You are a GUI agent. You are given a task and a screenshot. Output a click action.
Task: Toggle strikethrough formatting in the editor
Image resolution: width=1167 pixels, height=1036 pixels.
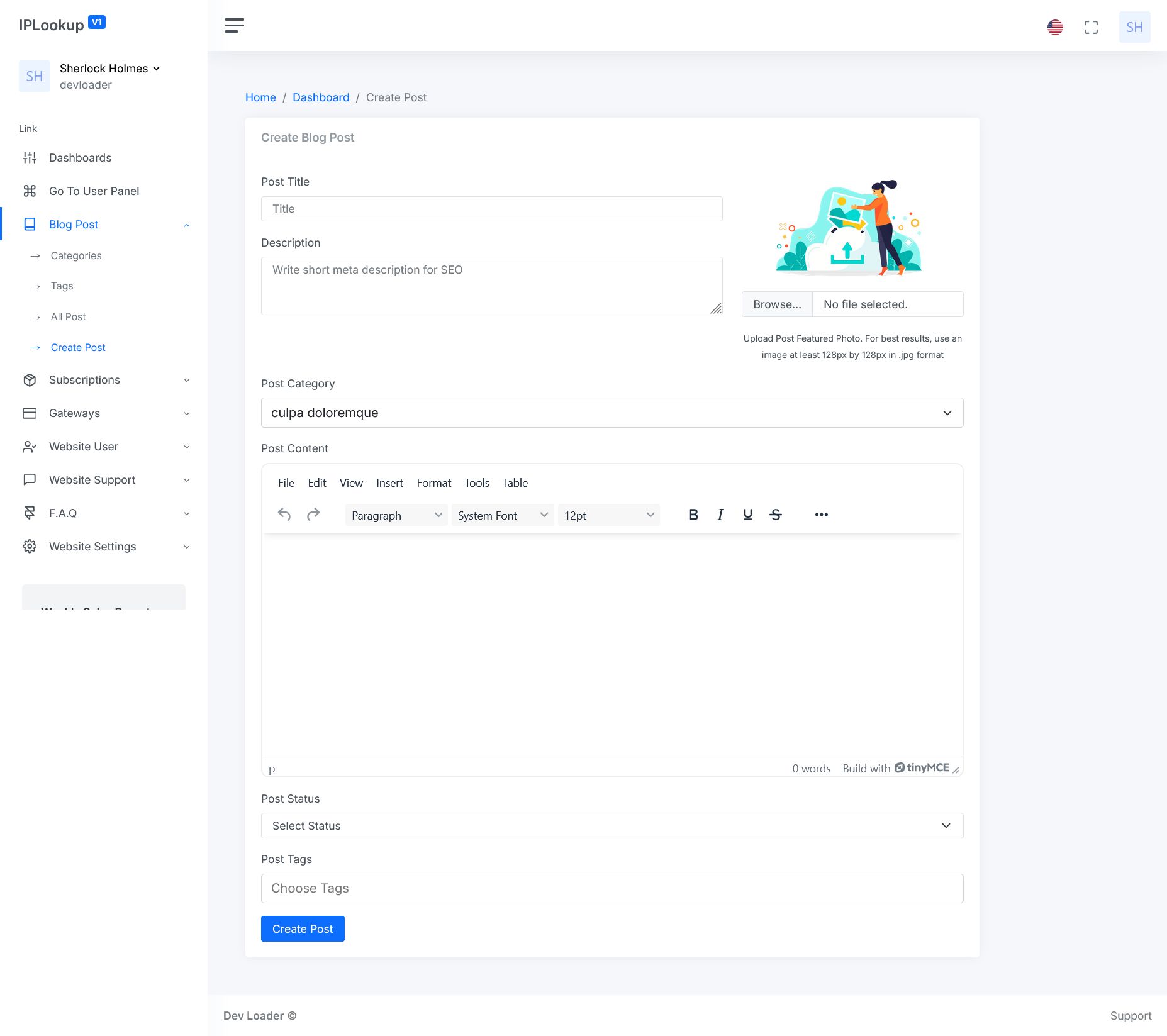(776, 515)
